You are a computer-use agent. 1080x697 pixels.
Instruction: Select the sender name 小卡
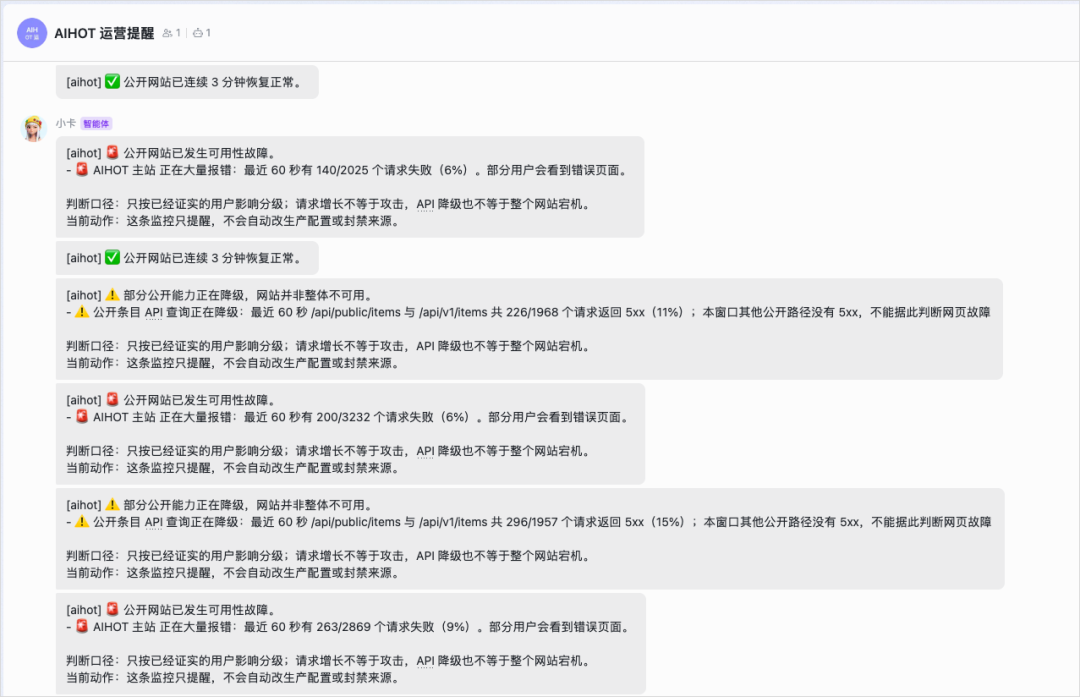[x=65, y=123]
